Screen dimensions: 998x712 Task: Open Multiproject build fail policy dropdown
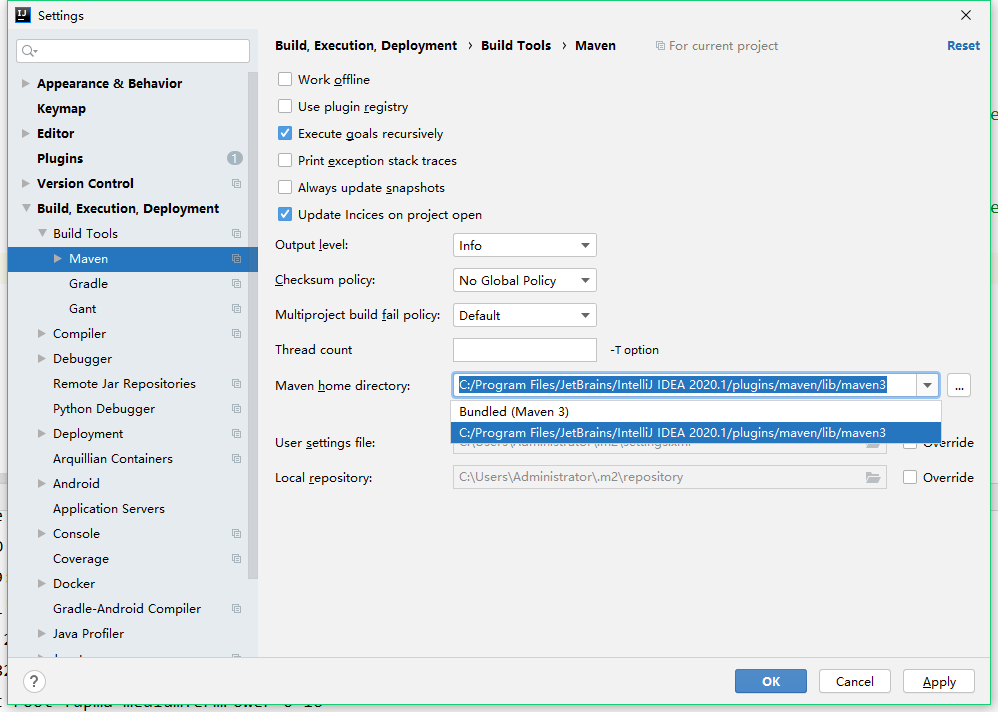click(x=524, y=315)
